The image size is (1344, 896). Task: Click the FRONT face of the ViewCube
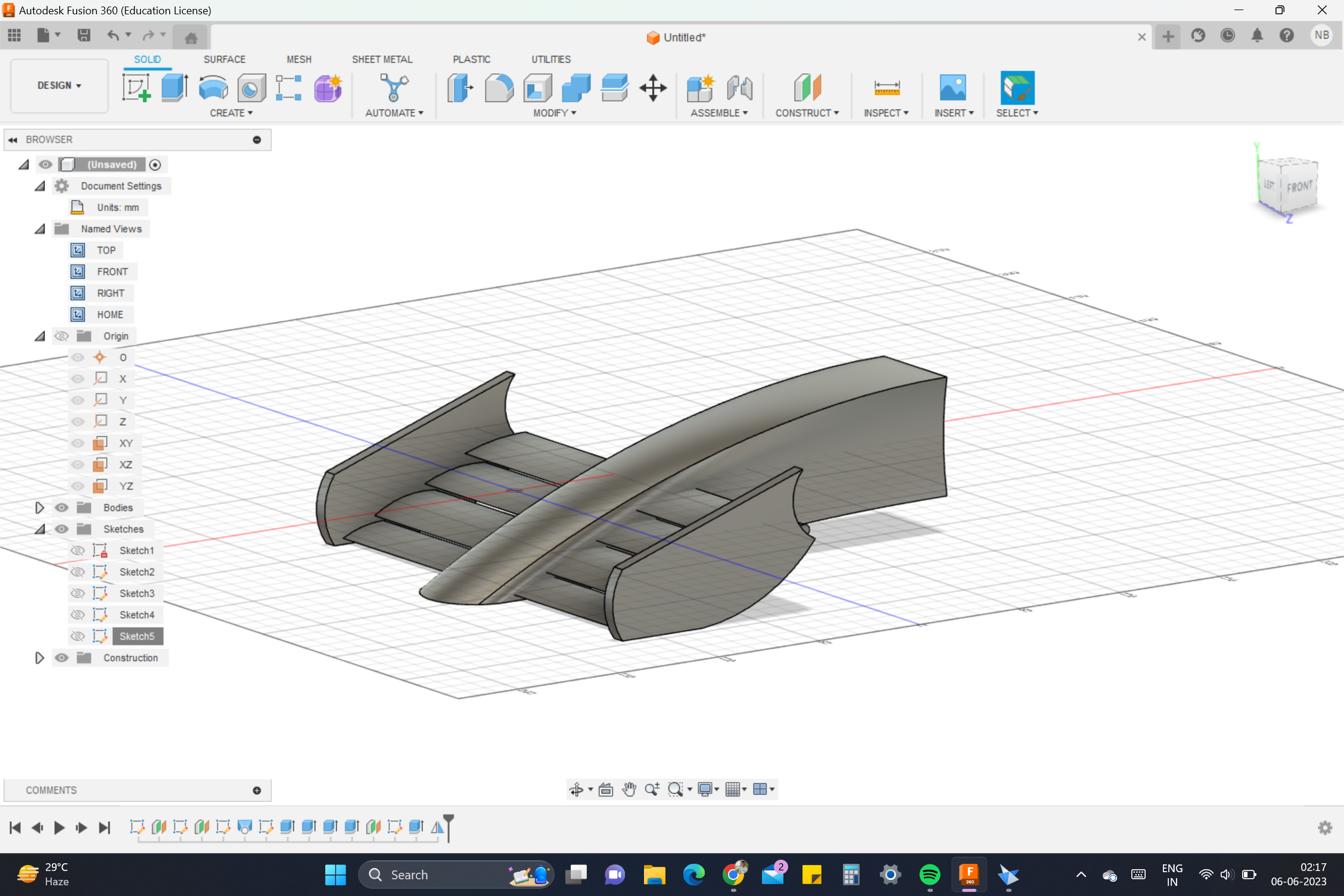[1299, 186]
